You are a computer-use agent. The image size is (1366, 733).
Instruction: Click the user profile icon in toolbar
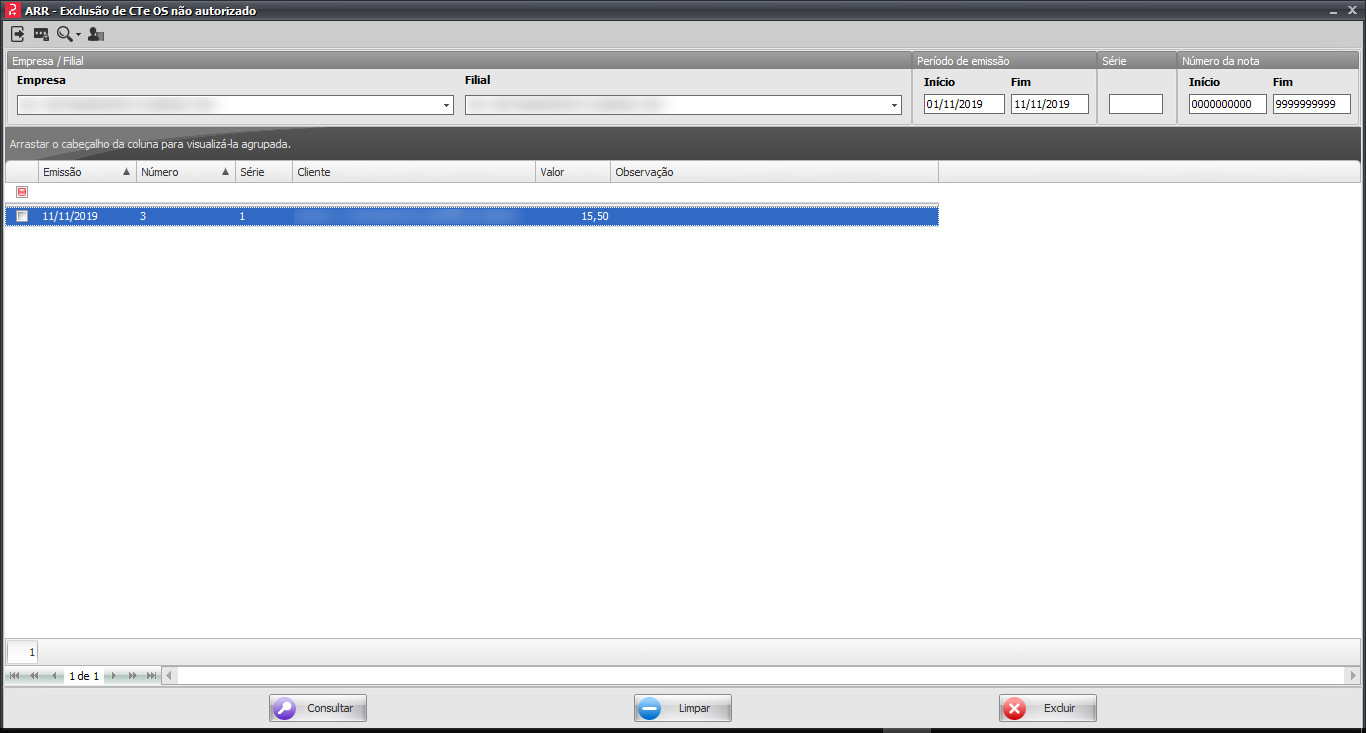click(96, 34)
